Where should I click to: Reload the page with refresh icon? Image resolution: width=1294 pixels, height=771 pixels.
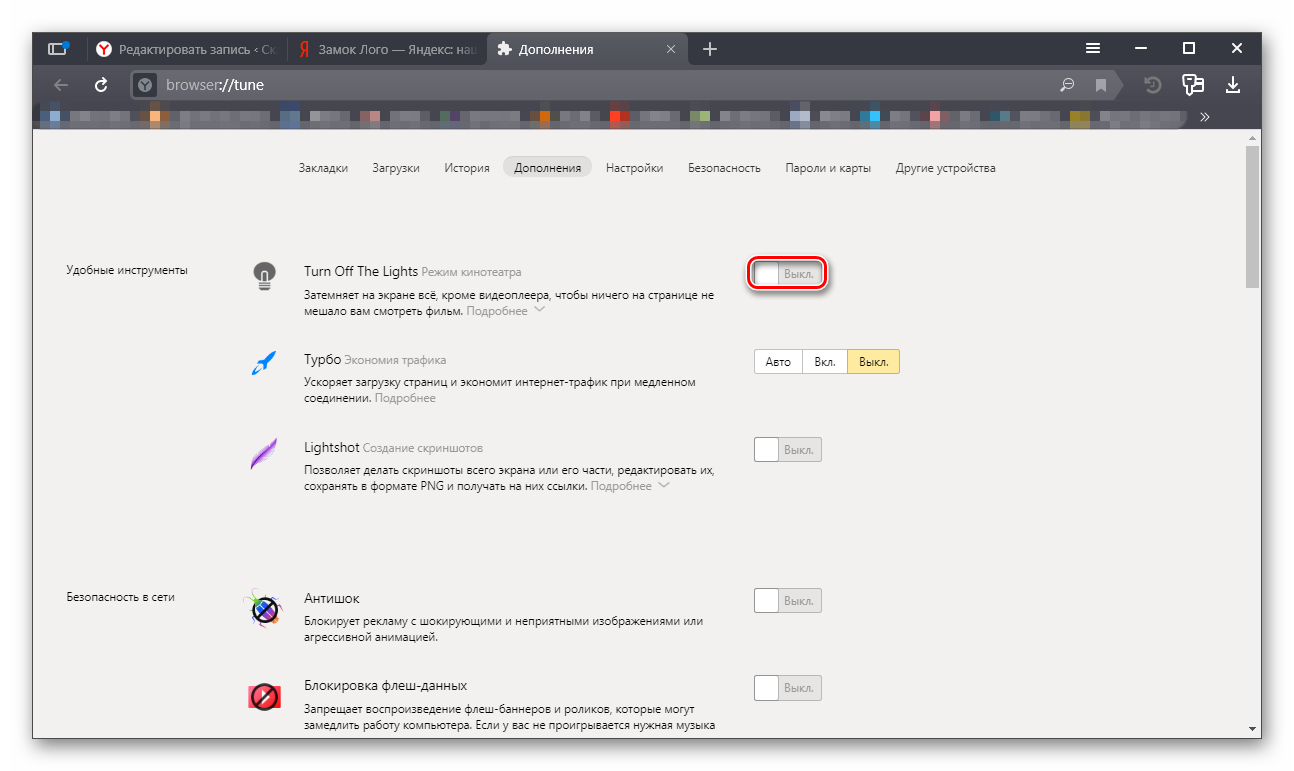click(101, 85)
